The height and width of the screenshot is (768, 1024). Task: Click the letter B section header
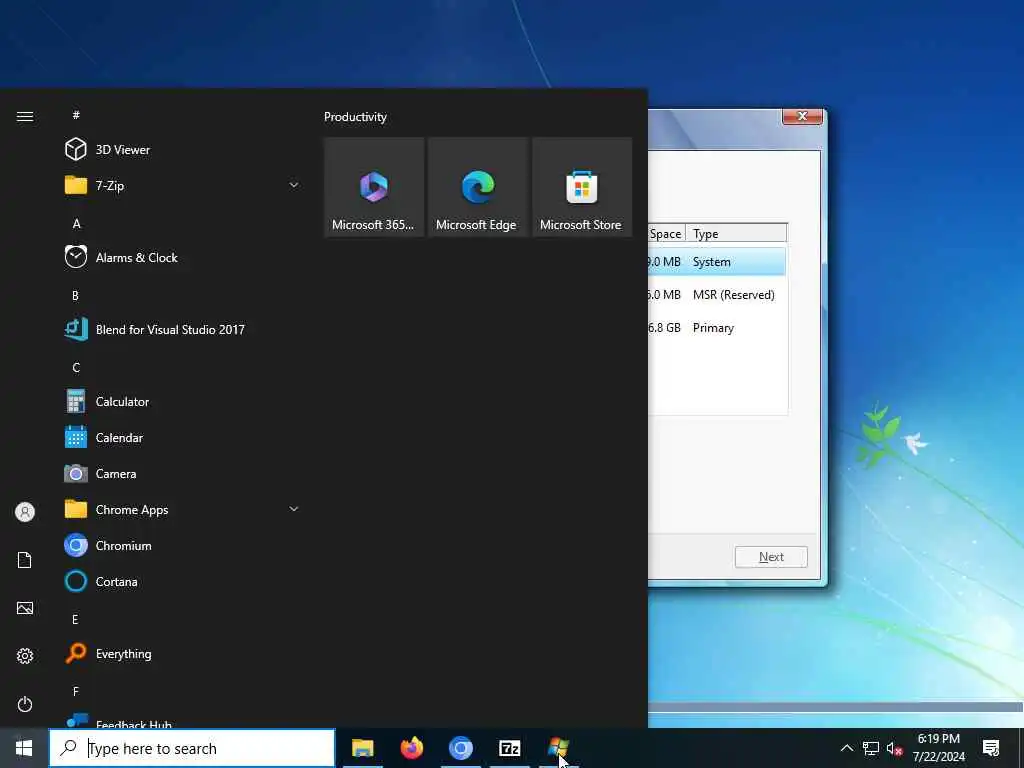coord(75,295)
